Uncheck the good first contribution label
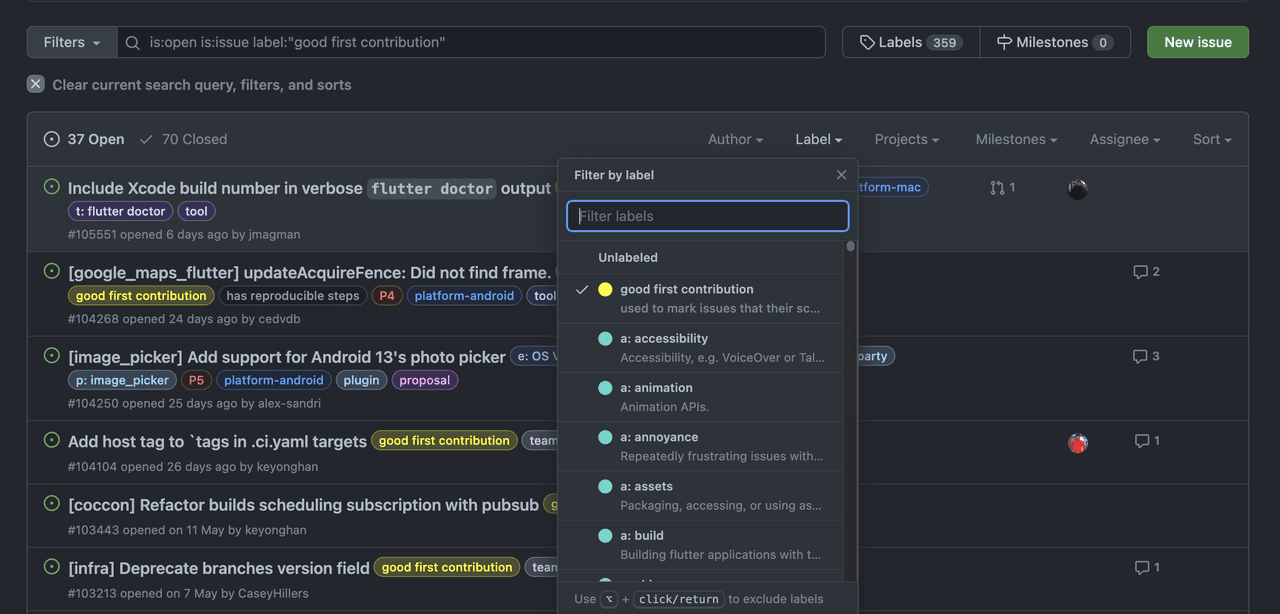1280x614 pixels. (701, 299)
